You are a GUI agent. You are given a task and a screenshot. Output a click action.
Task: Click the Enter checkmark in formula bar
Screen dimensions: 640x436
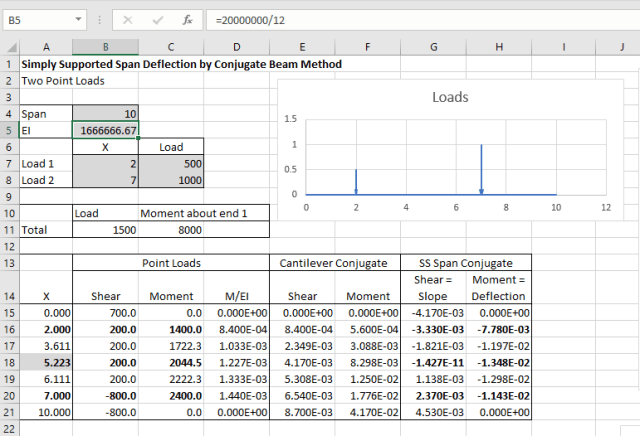pos(156,19)
